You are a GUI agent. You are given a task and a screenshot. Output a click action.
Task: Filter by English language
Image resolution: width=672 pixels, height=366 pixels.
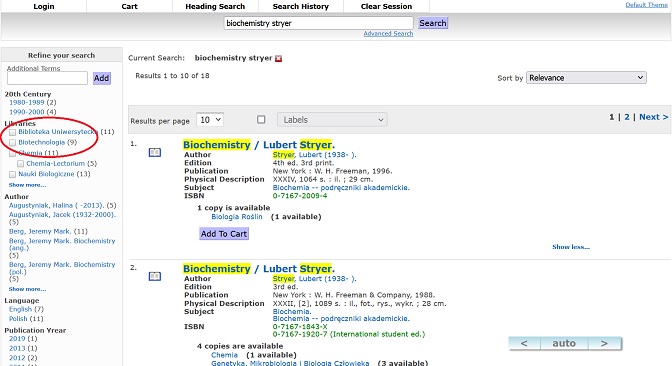(21, 309)
